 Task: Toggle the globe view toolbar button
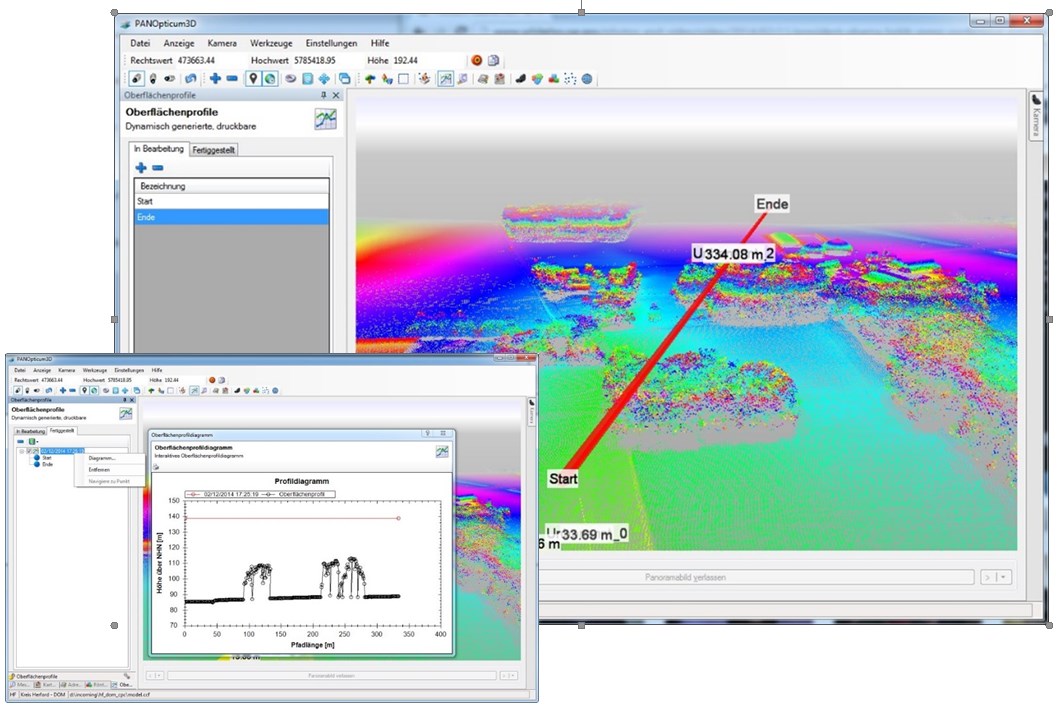[270, 79]
